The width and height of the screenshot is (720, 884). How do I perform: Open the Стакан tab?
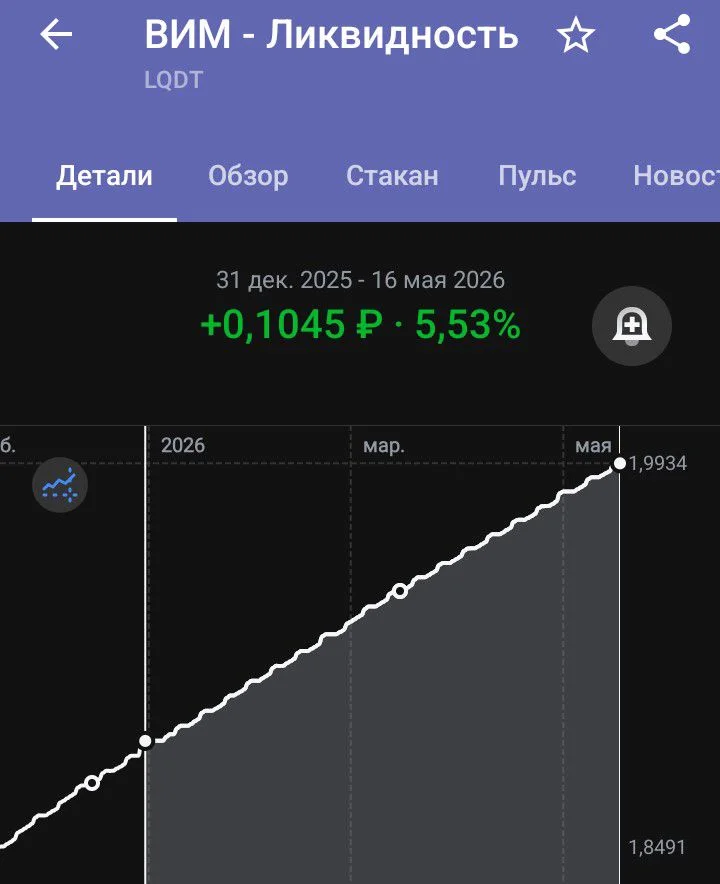tap(392, 176)
